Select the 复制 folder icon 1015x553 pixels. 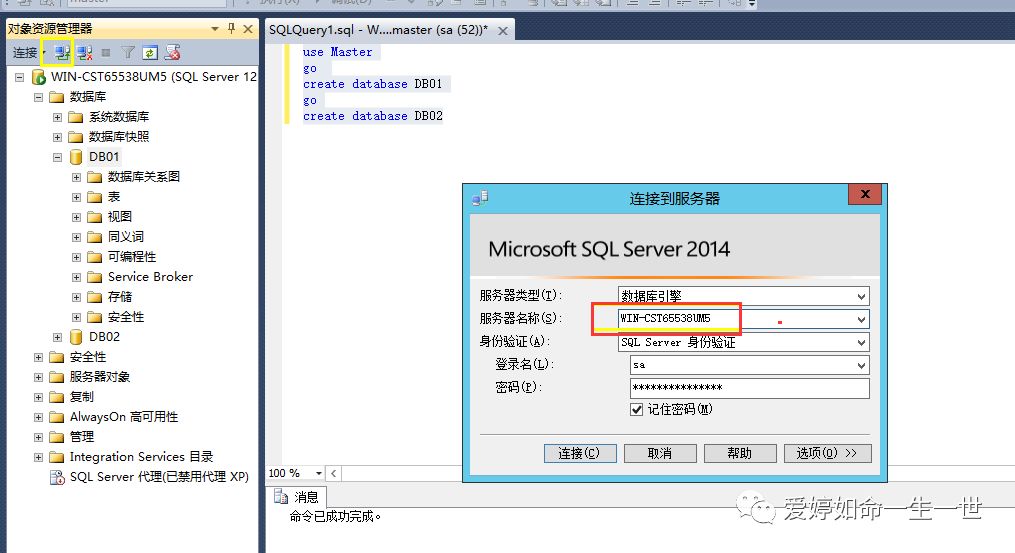pyautogui.click(x=57, y=397)
